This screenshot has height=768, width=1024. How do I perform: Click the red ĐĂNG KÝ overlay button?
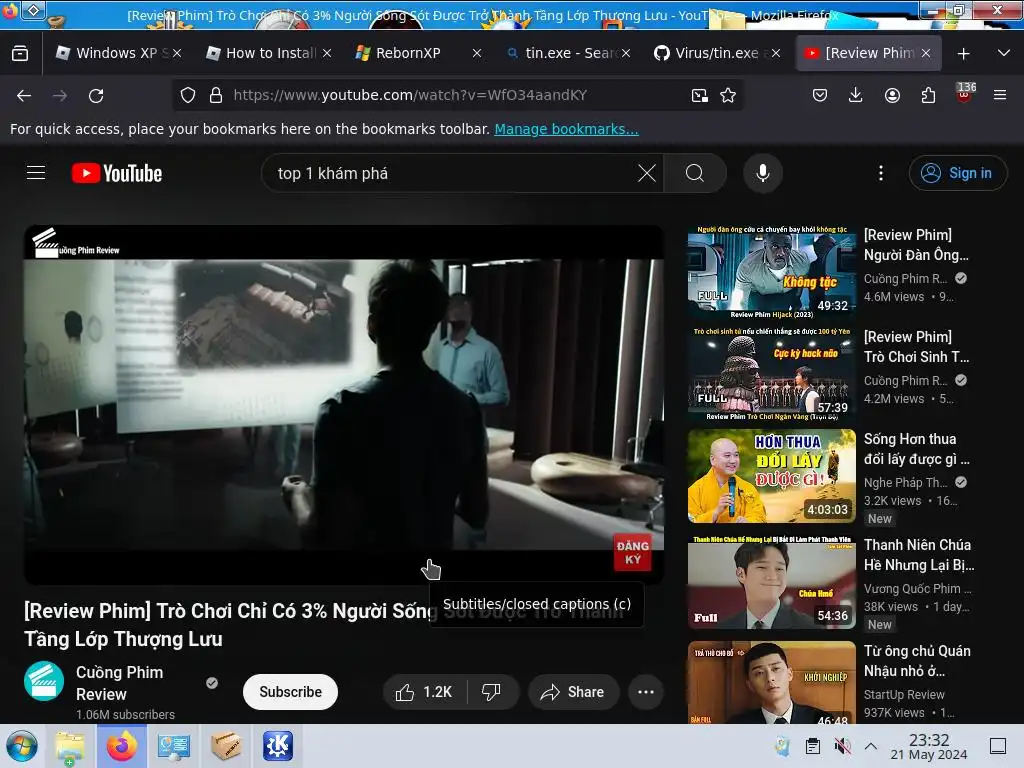tap(632, 552)
